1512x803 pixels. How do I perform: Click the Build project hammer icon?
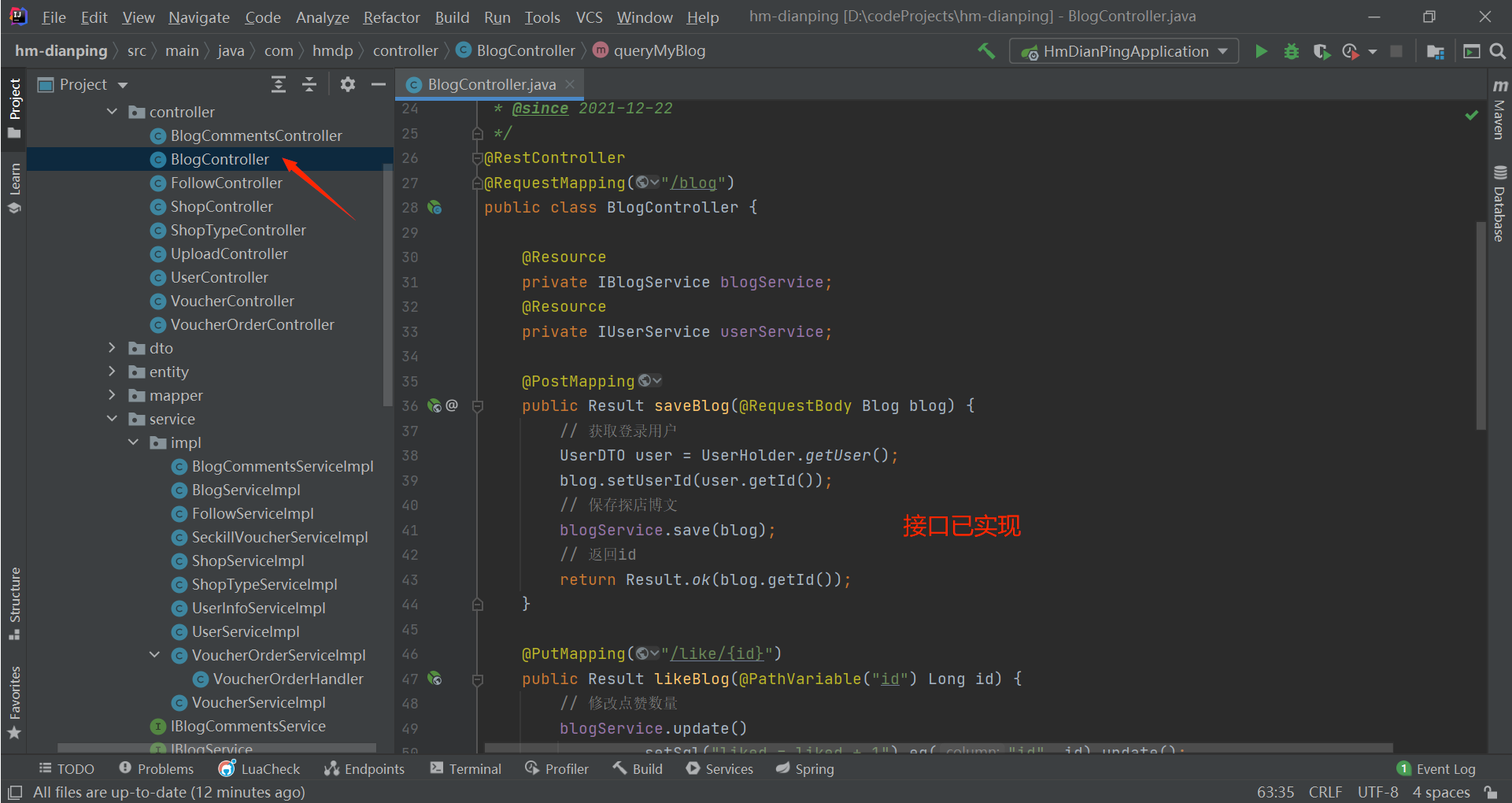[x=986, y=51]
